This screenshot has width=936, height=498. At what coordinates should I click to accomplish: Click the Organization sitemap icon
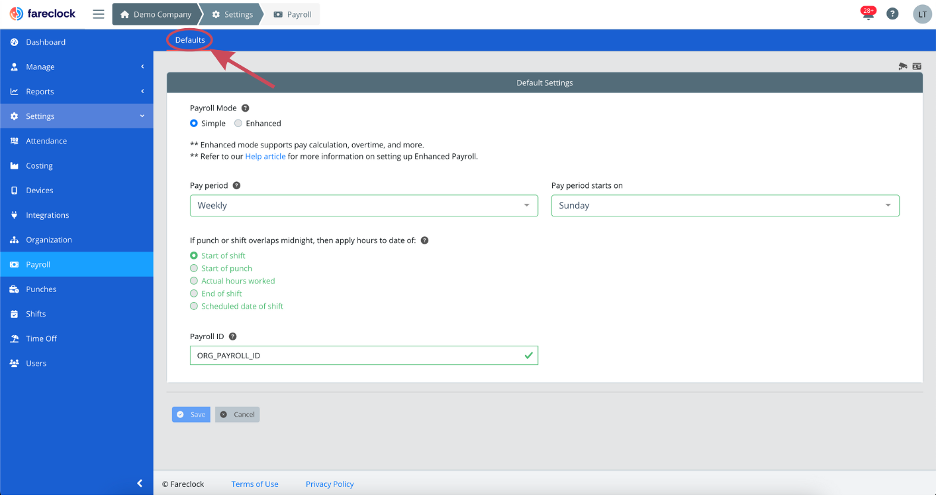click(14, 240)
